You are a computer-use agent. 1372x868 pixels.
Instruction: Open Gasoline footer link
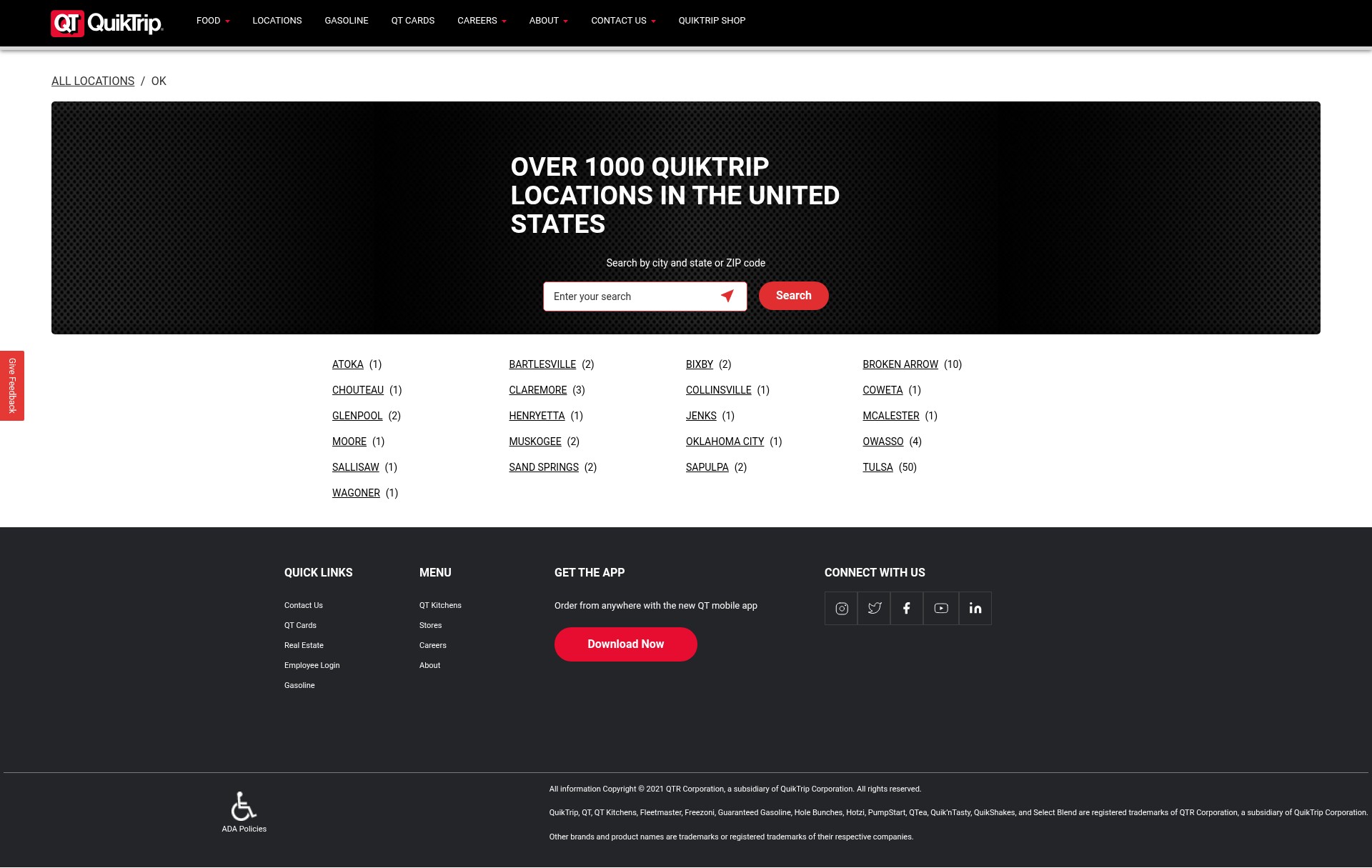[x=299, y=685]
